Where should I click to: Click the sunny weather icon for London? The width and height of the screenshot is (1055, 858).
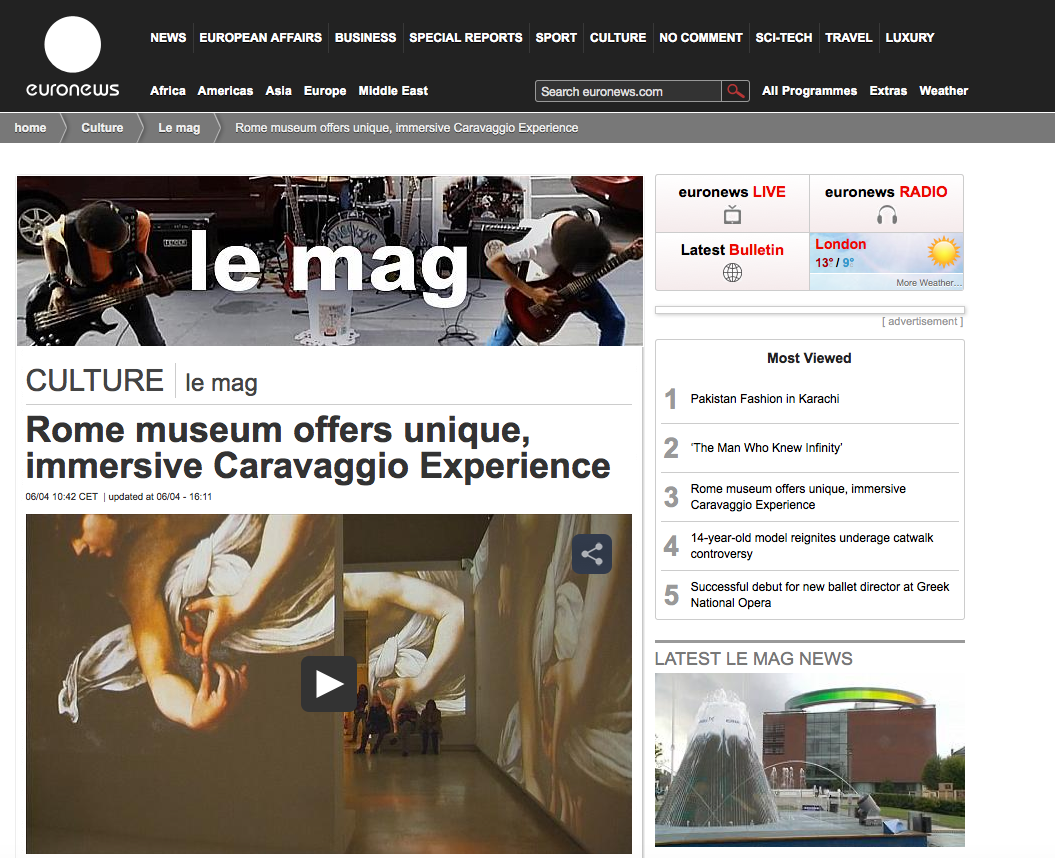[x=942, y=253]
